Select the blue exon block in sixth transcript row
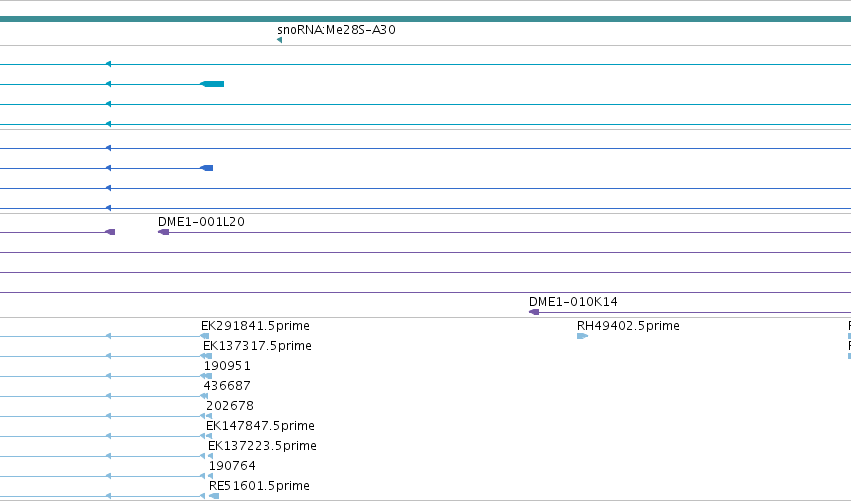 pos(207,168)
